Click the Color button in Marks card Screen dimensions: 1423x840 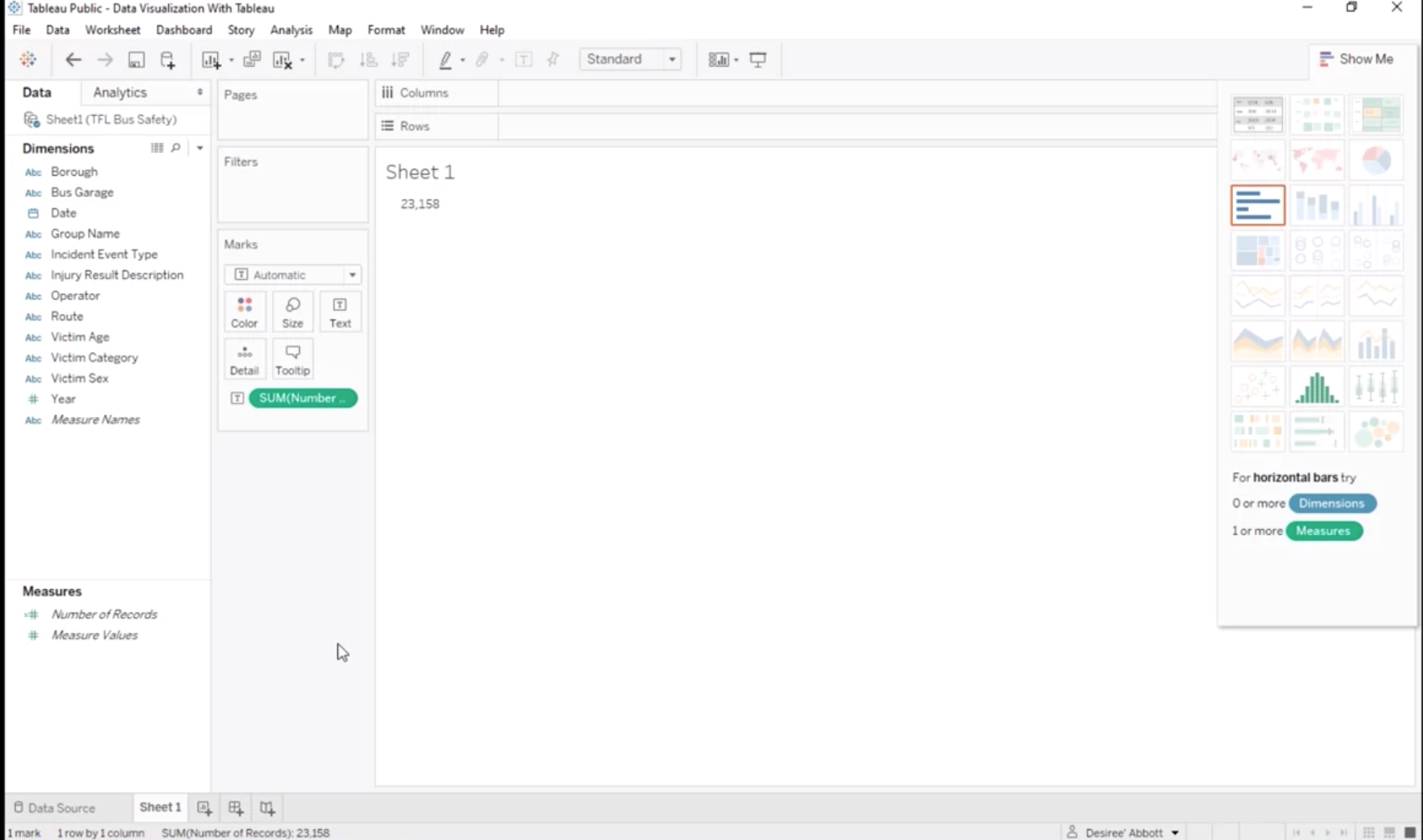[x=244, y=312]
